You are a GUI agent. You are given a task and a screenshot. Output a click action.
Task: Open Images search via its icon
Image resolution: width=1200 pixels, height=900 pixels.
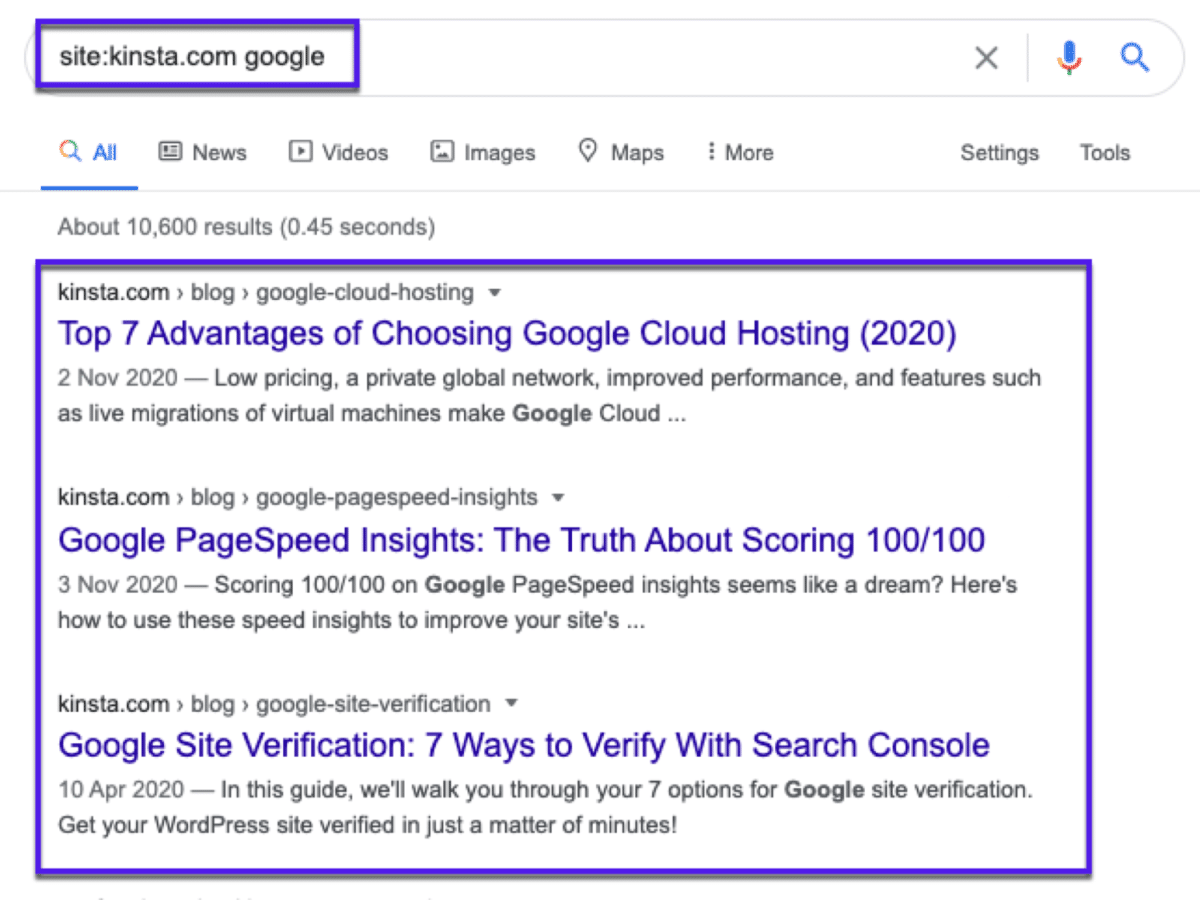pyautogui.click(x=441, y=151)
